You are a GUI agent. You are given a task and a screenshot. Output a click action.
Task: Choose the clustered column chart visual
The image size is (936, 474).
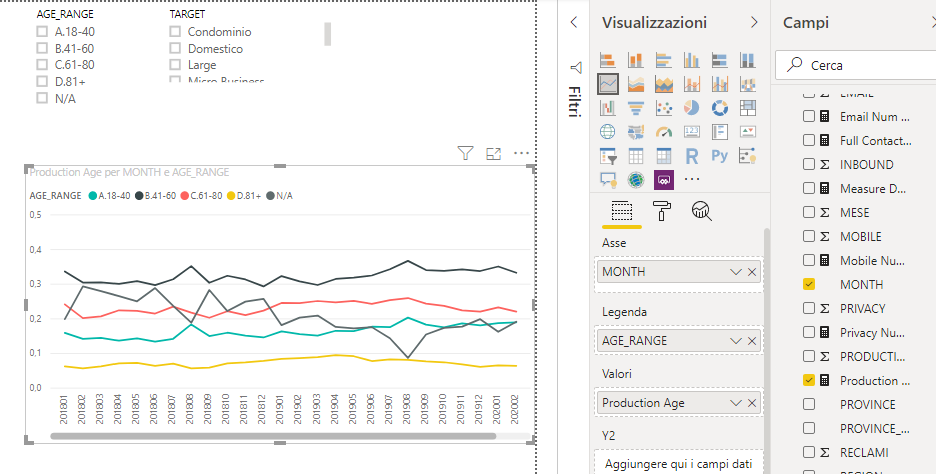click(692, 60)
